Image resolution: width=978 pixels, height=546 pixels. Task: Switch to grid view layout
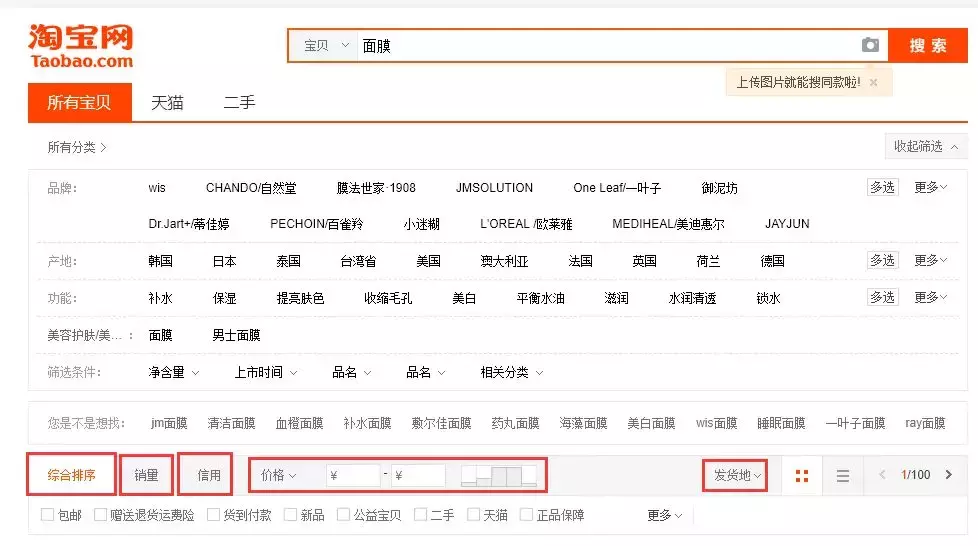[801, 475]
